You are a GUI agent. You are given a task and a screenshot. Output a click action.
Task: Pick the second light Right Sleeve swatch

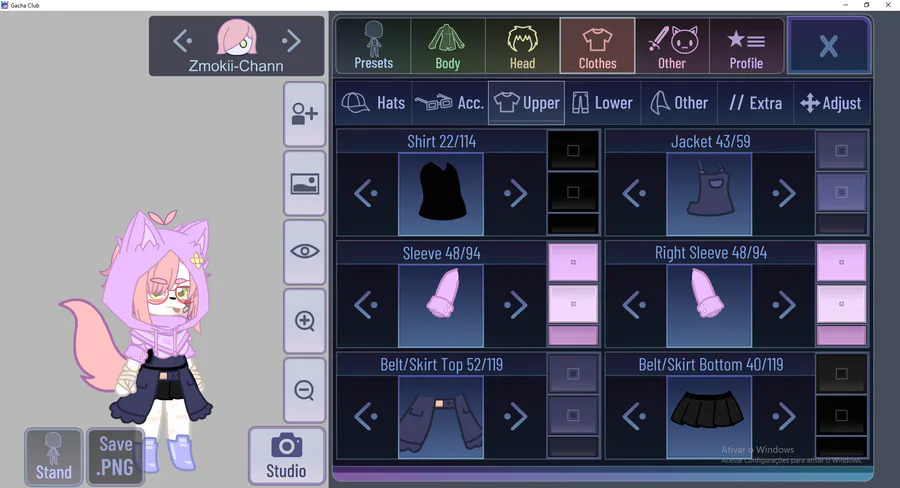pyautogui.click(x=841, y=304)
